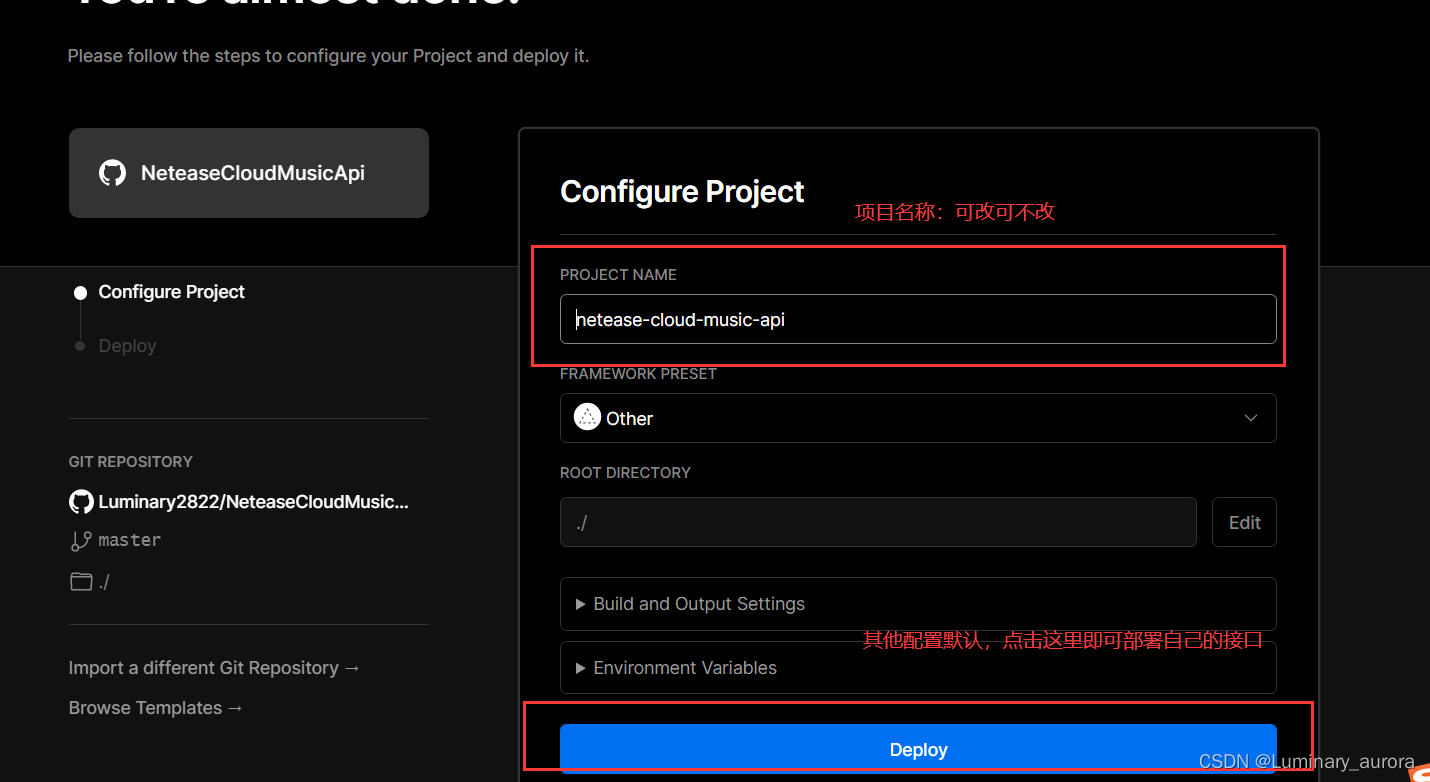Open the Framework Preset dropdown
The image size is (1430, 782).
point(918,418)
